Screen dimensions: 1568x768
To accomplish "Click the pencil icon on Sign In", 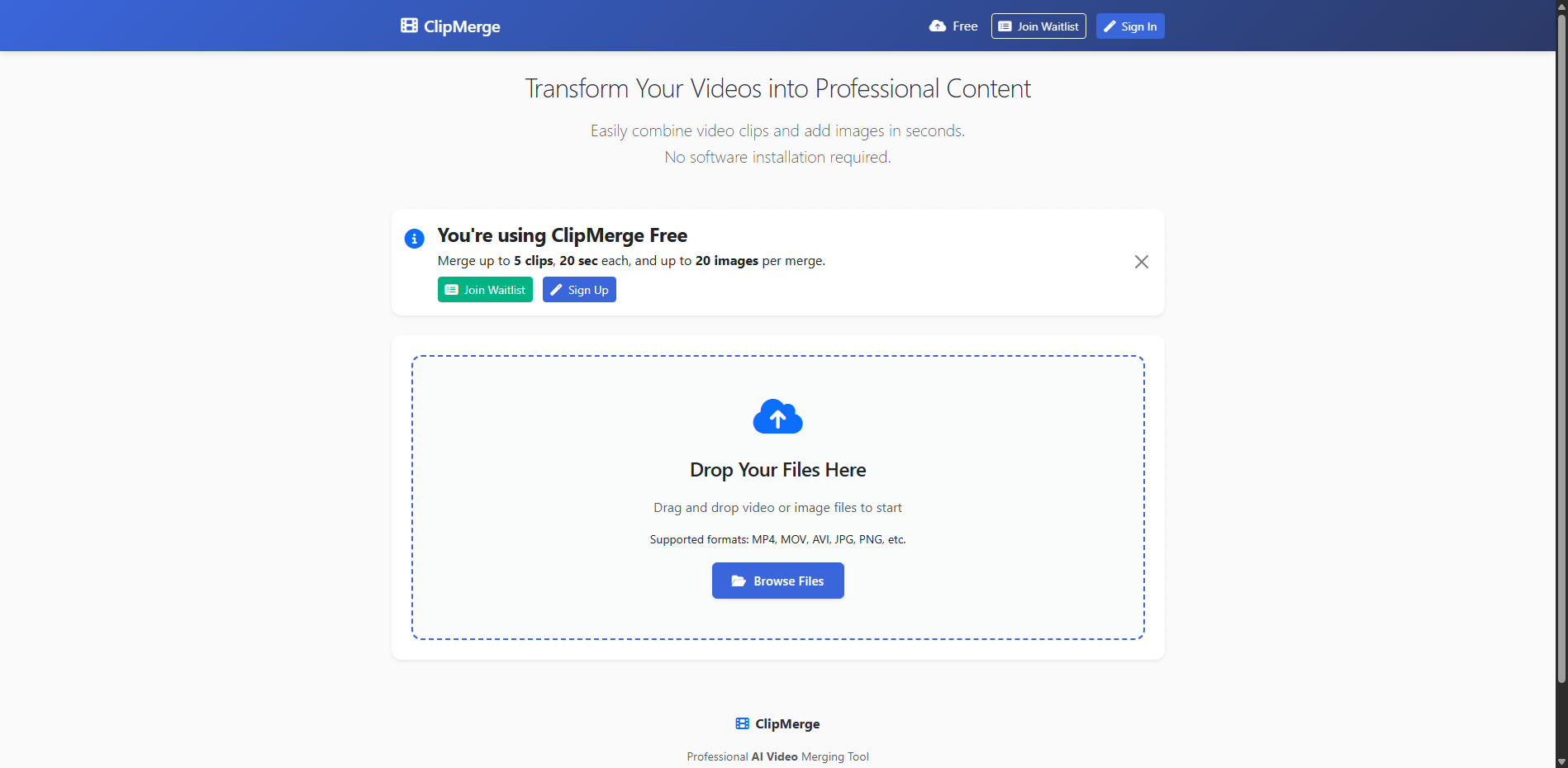I will (x=1109, y=26).
